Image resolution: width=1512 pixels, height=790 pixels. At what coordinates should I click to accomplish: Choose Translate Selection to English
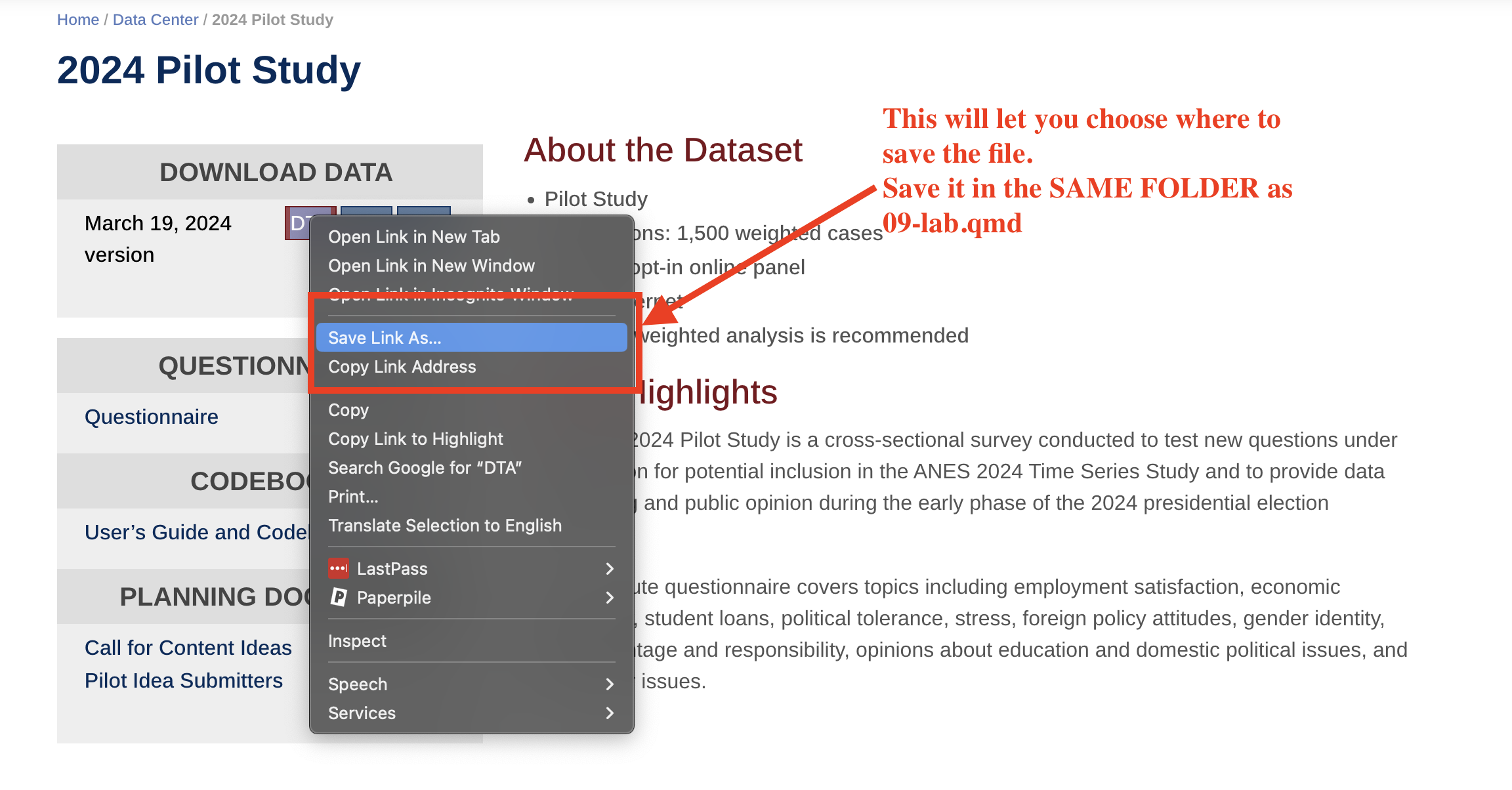click(x=444, y=525)
